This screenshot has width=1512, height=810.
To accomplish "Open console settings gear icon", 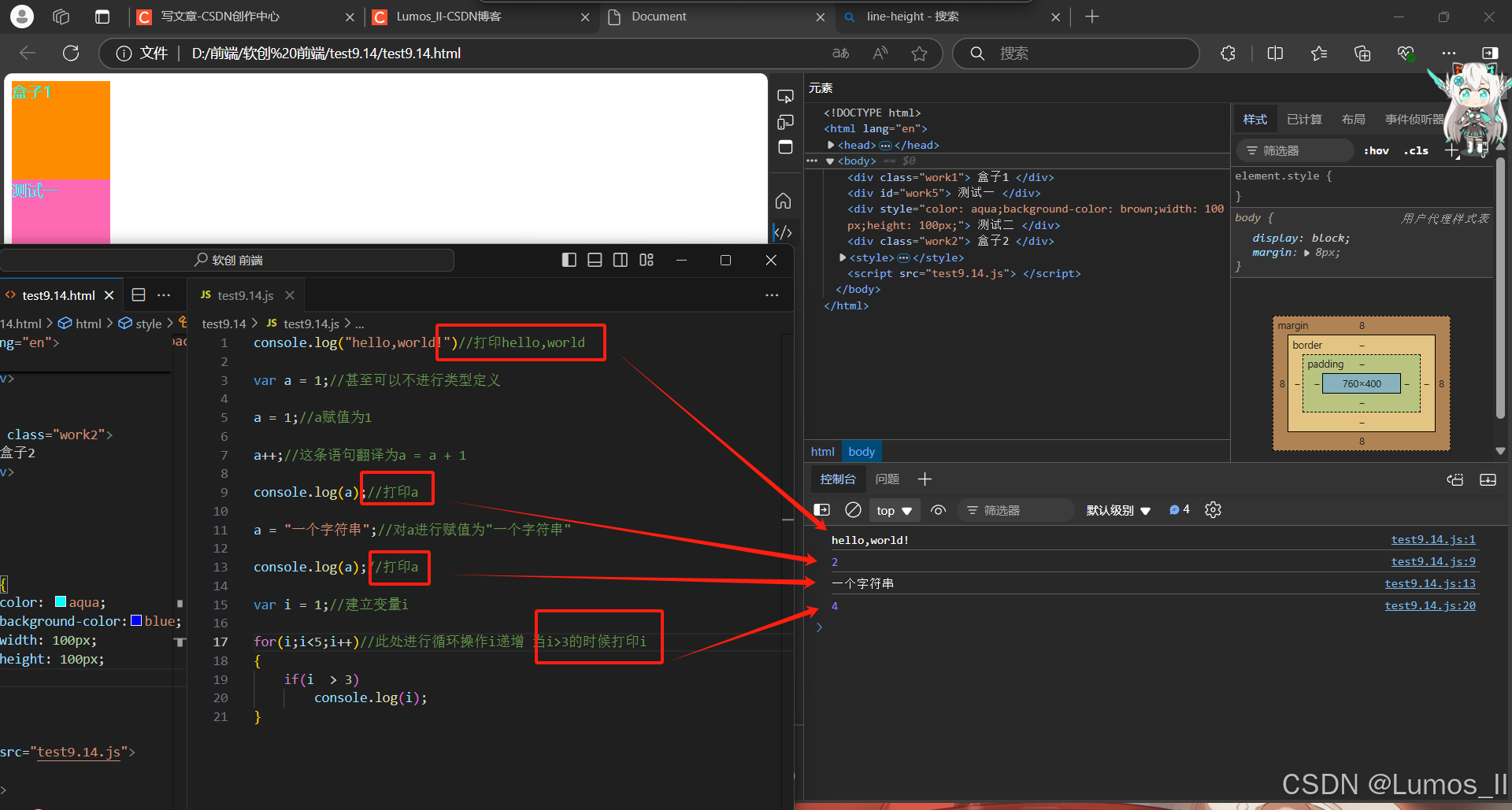I will click(x=1213, y=510).
